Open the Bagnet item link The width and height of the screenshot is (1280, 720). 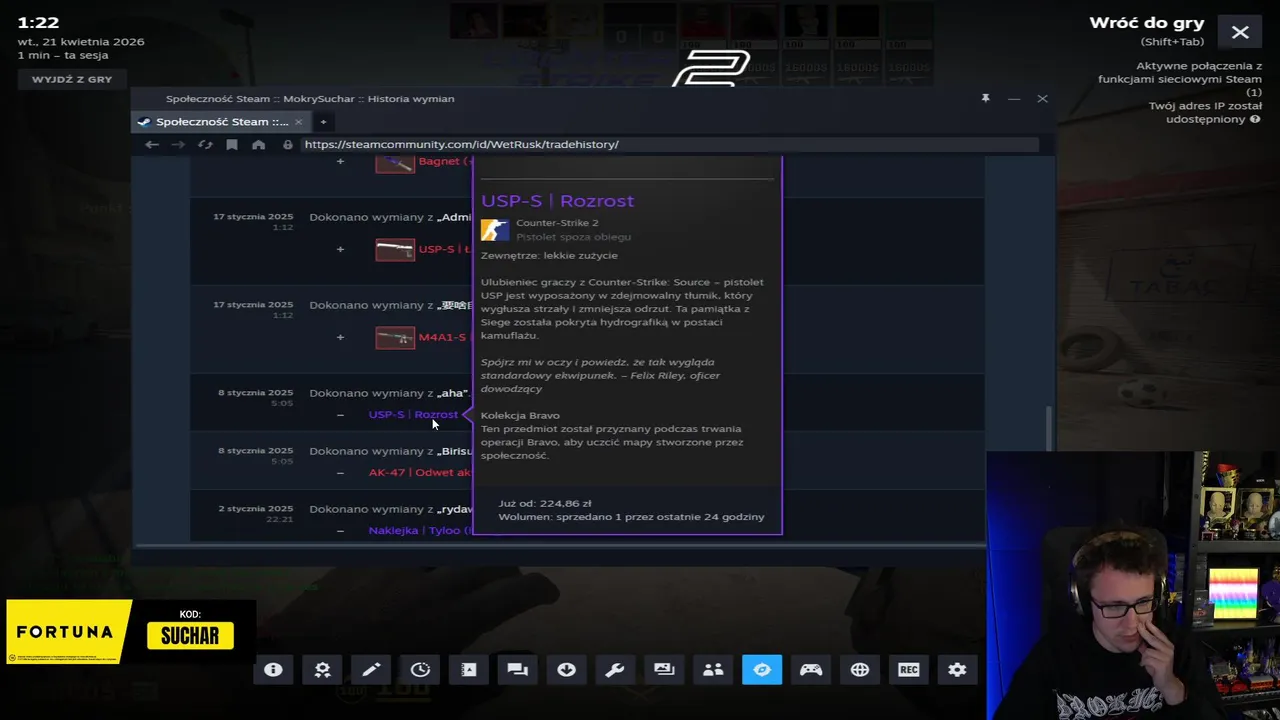(445, 161)
